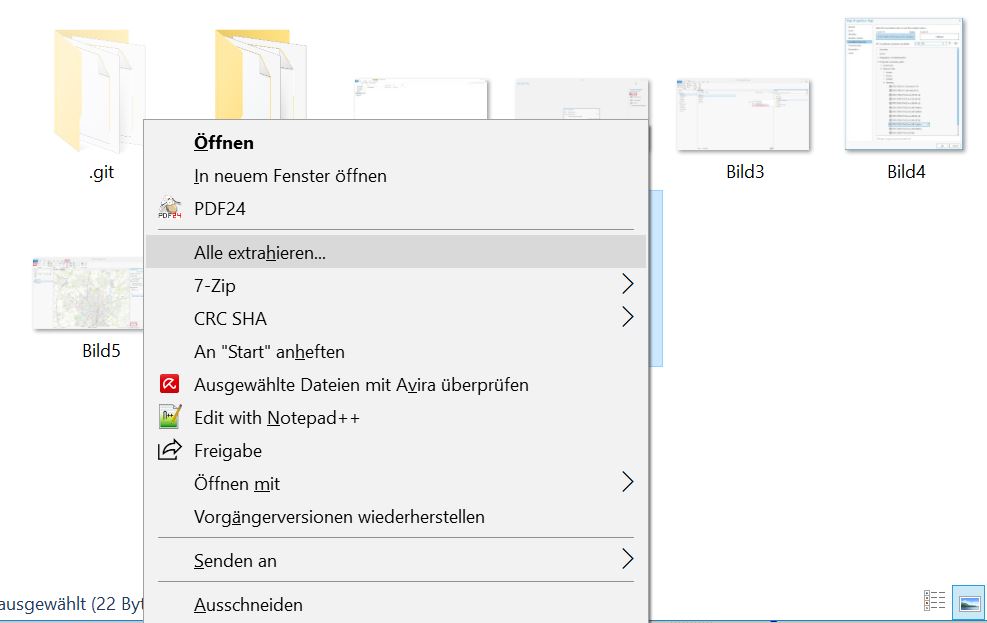987x623 pixels.
Task: Select the Bild4 thumbnail
Action: [x=904, y=85]
